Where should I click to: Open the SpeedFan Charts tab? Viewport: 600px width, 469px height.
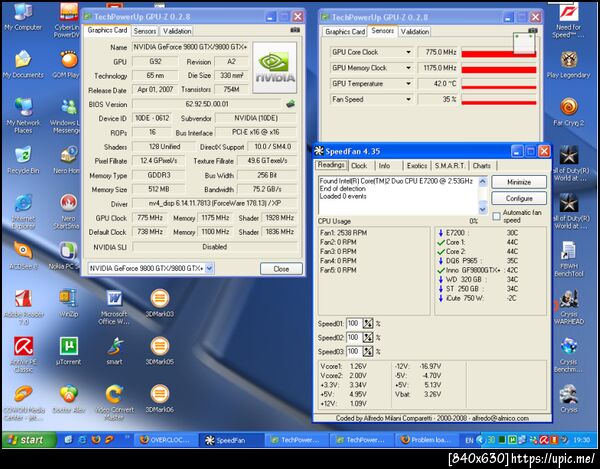(x=481, y=166)
